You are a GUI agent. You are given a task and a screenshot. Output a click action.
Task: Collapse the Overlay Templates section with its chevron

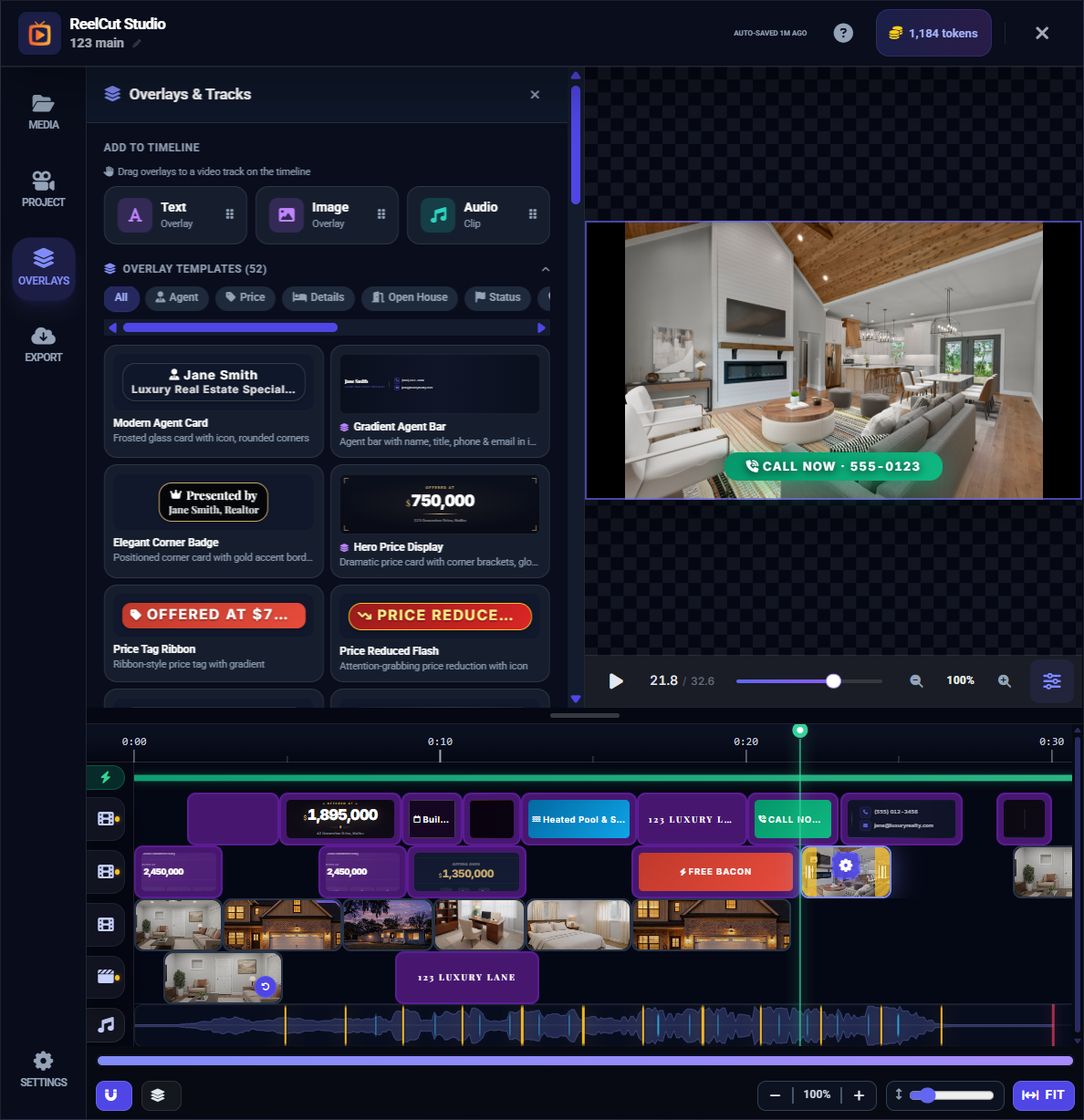pos(545,269)
